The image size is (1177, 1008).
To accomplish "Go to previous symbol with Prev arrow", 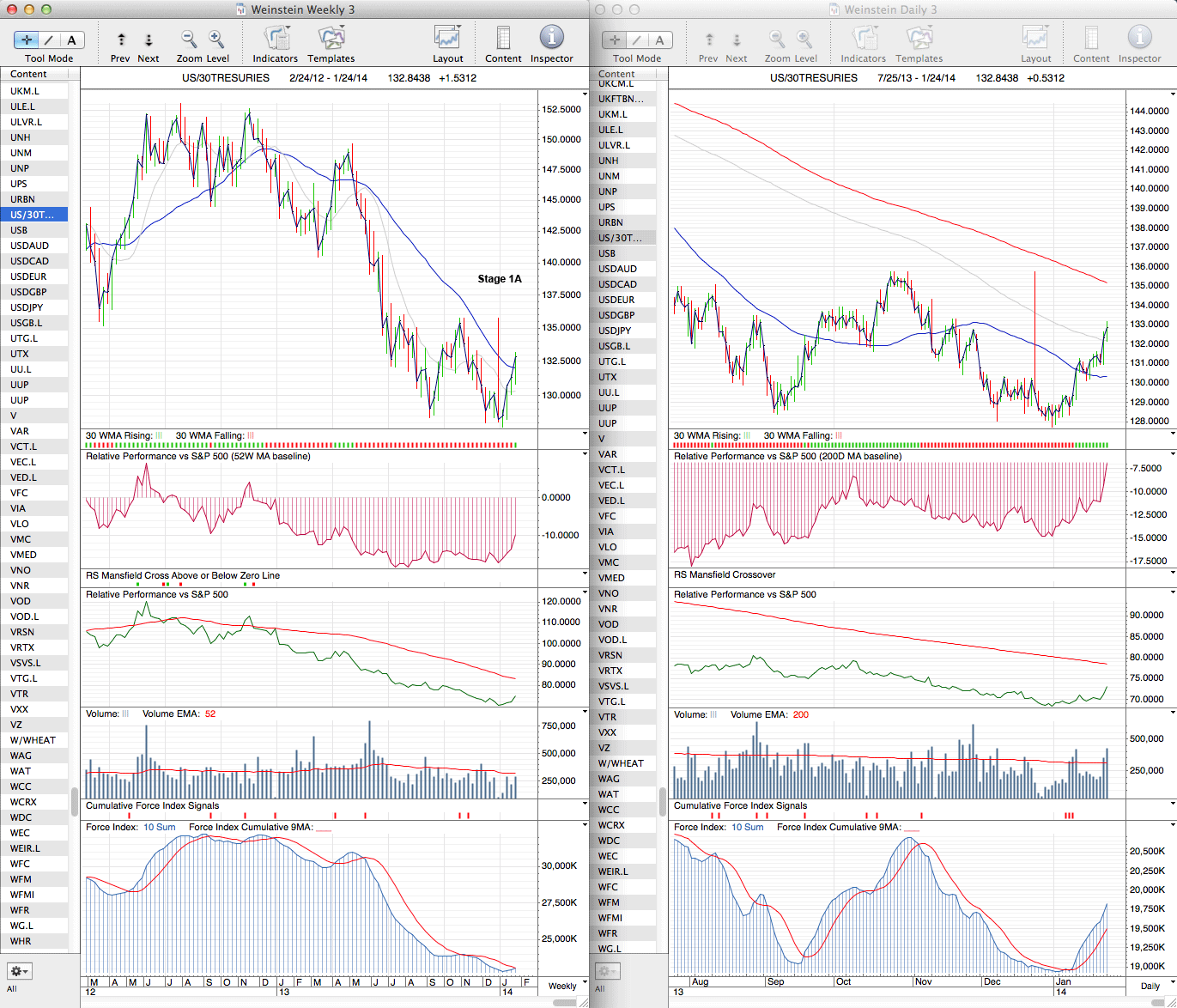I will [x=121, y=40].
